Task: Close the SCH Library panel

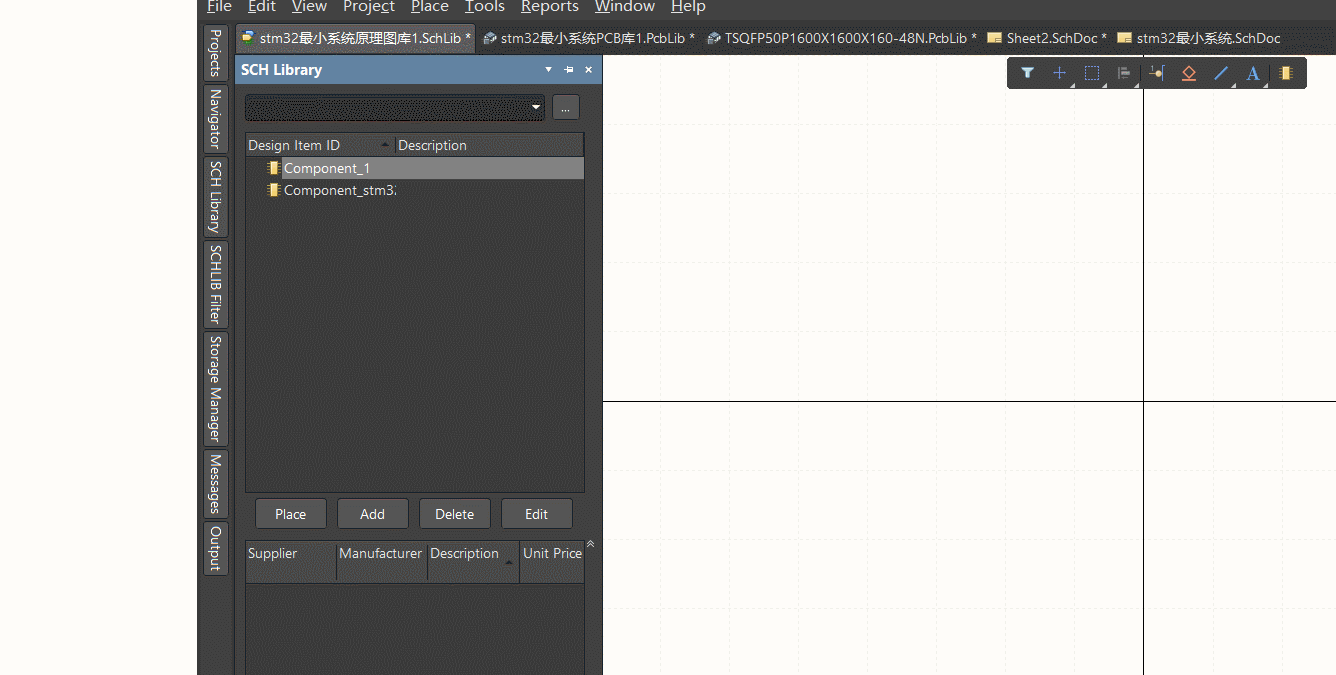Action: (589, 70)
